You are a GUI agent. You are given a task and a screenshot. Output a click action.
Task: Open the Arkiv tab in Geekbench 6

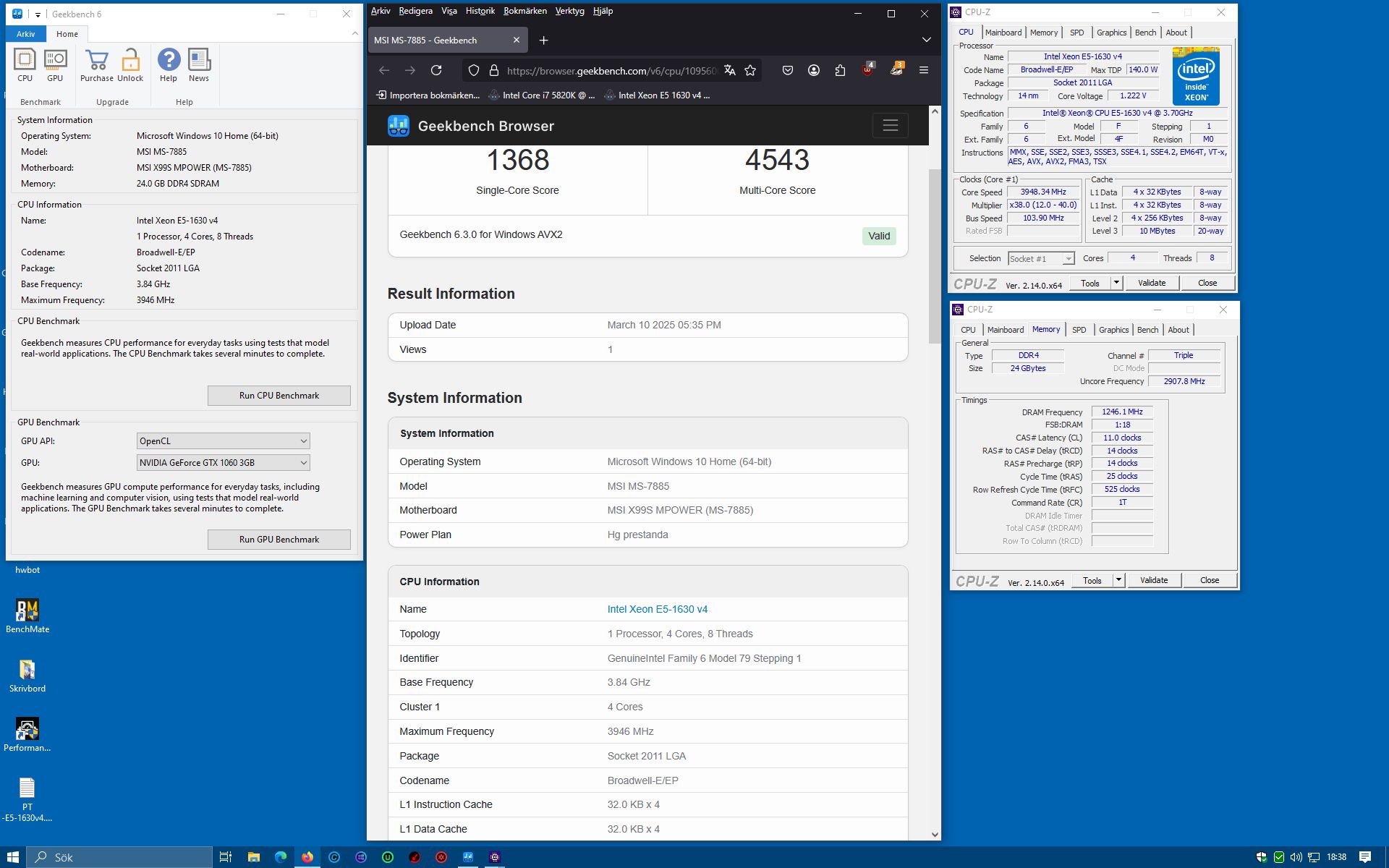[x=26, y=34]
